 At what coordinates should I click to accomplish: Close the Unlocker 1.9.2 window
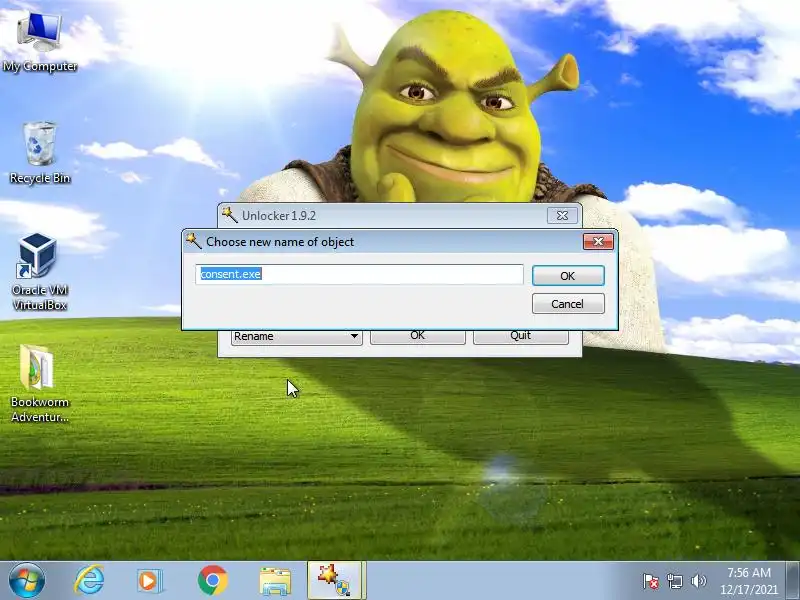562,215
